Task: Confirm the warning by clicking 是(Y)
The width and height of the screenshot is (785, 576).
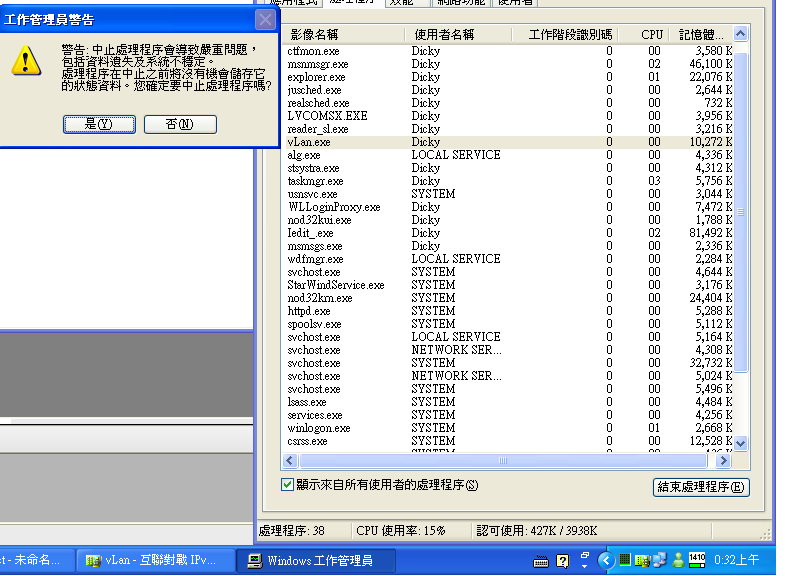Action: click(x=98, y=124)
